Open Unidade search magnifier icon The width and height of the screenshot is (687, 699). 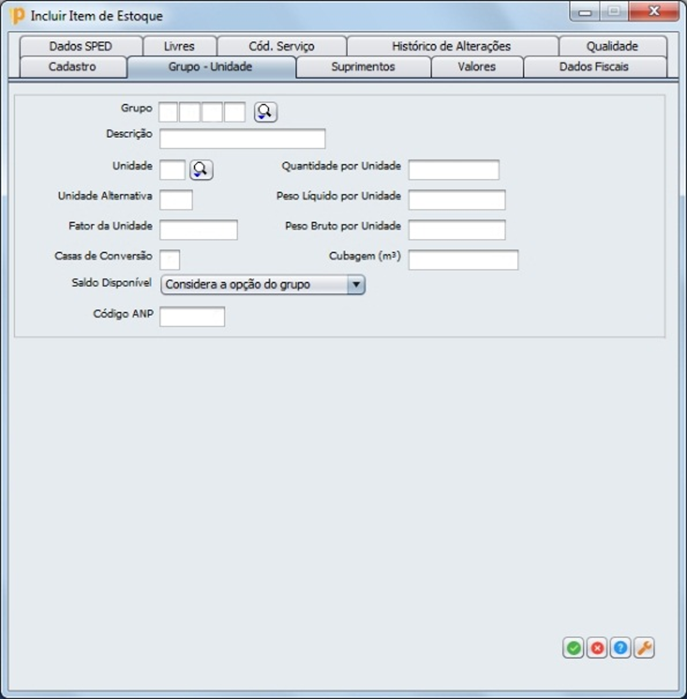click(201, 170)
